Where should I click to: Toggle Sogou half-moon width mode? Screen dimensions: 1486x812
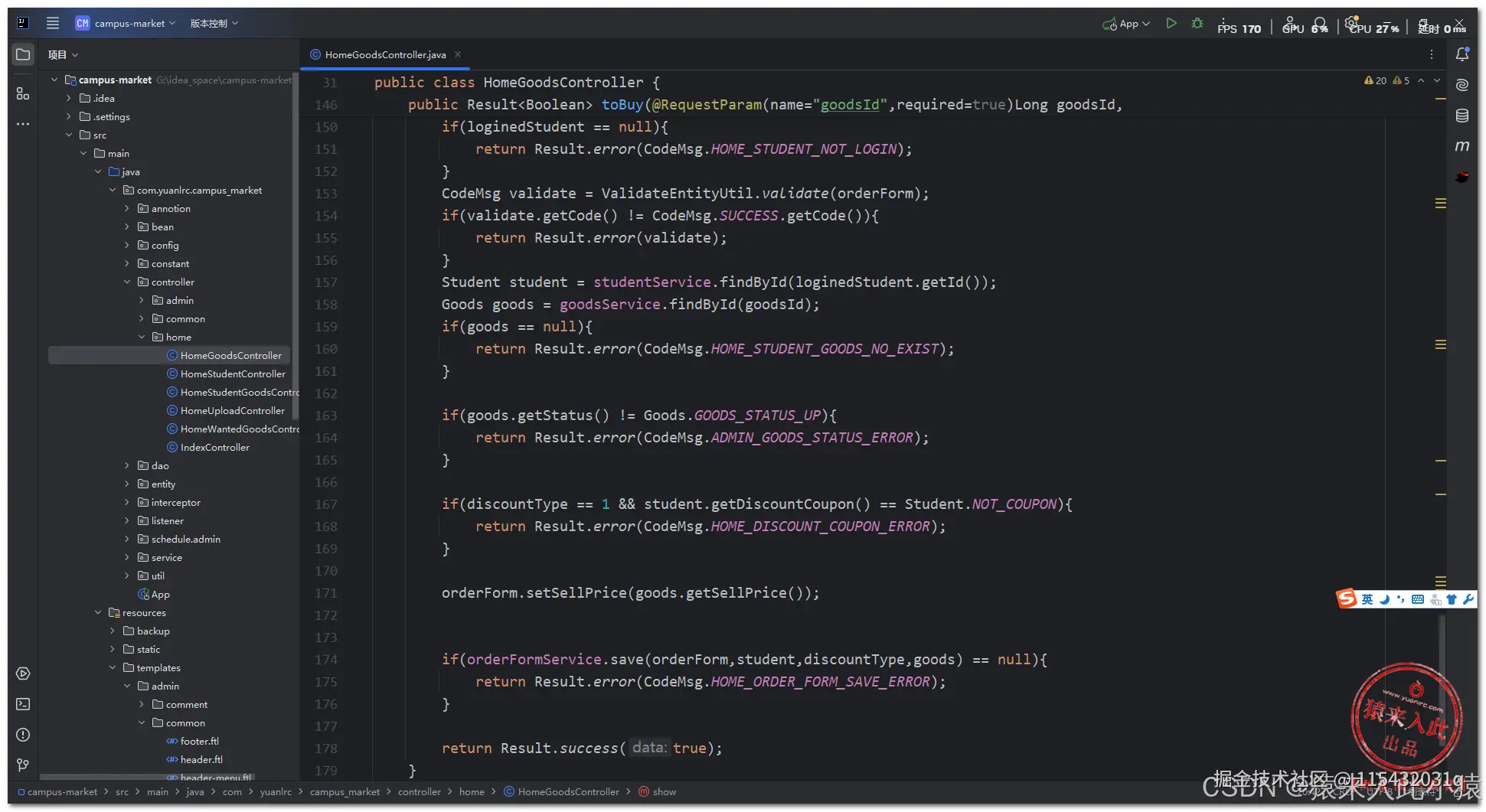1384,599
